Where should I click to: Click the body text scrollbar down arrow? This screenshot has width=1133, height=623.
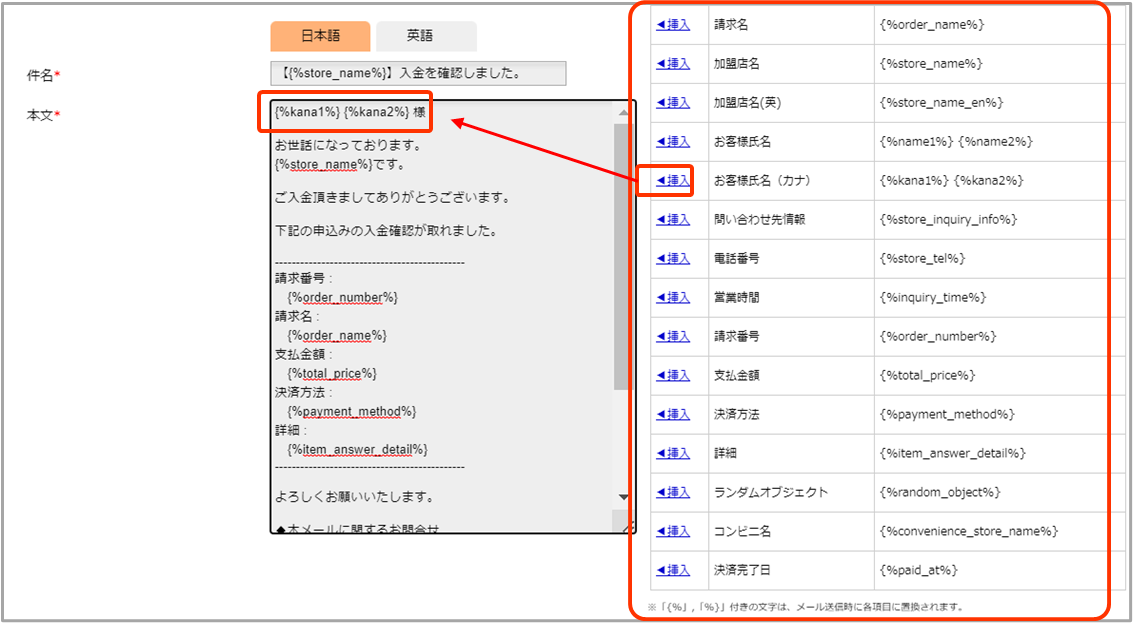click(624, 497)
